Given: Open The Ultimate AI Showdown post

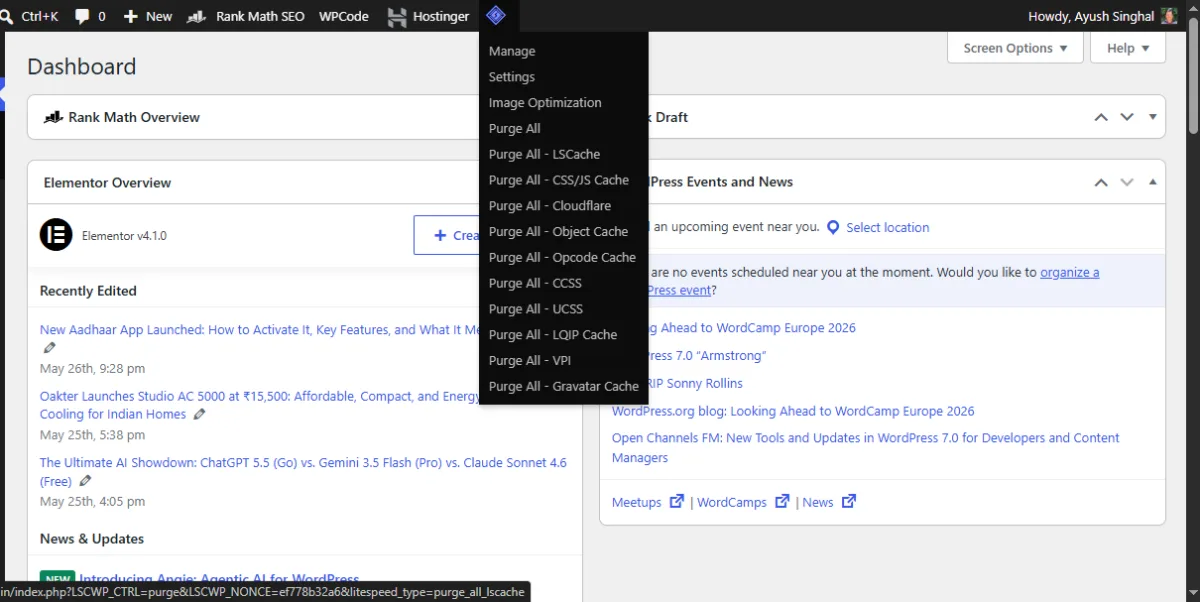Looking at the screenshot, I should 303,472.
